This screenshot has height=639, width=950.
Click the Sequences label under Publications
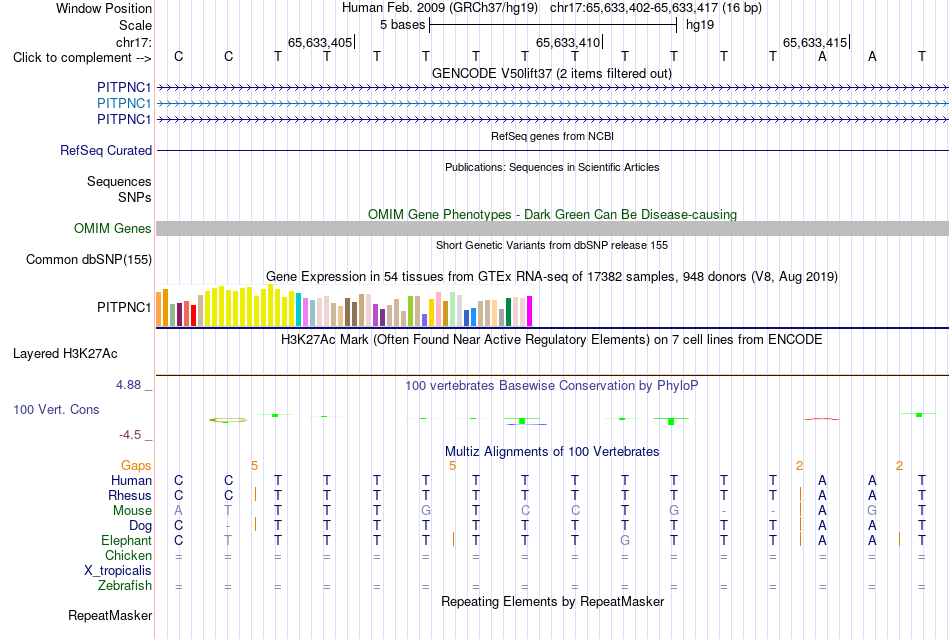pos(119,182)
